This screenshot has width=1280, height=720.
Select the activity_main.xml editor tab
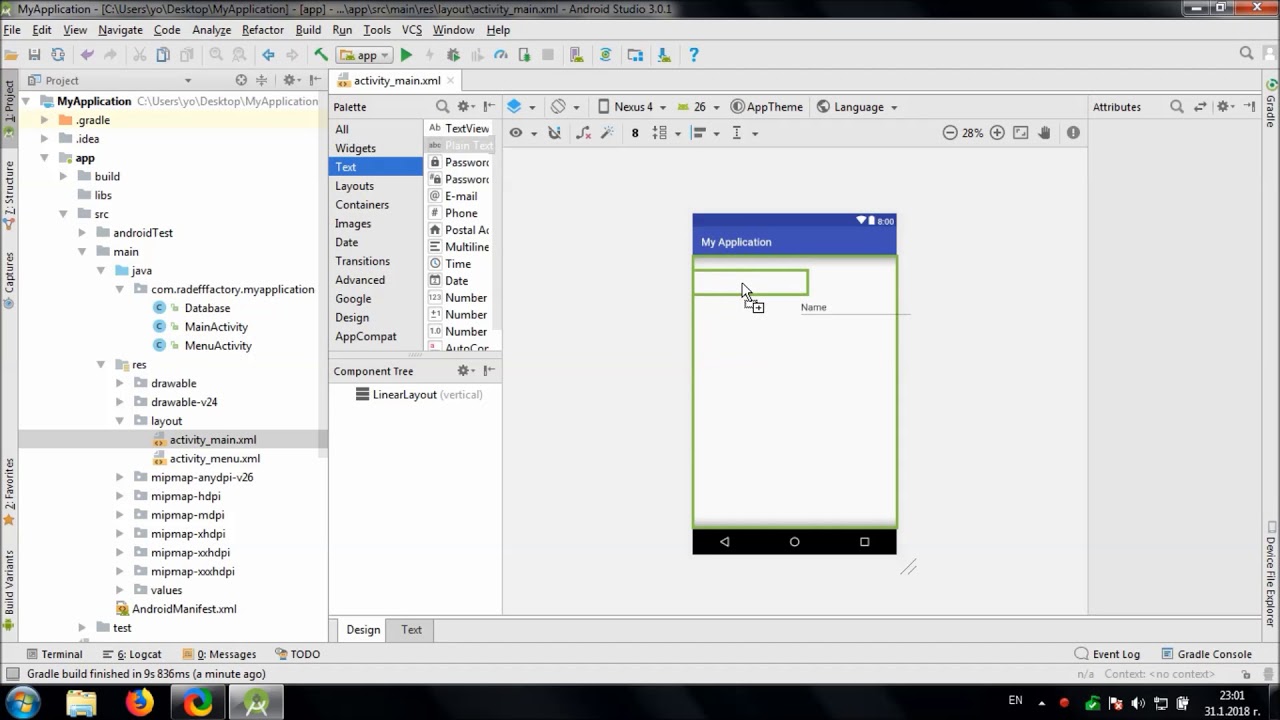(x=396, y=80)
